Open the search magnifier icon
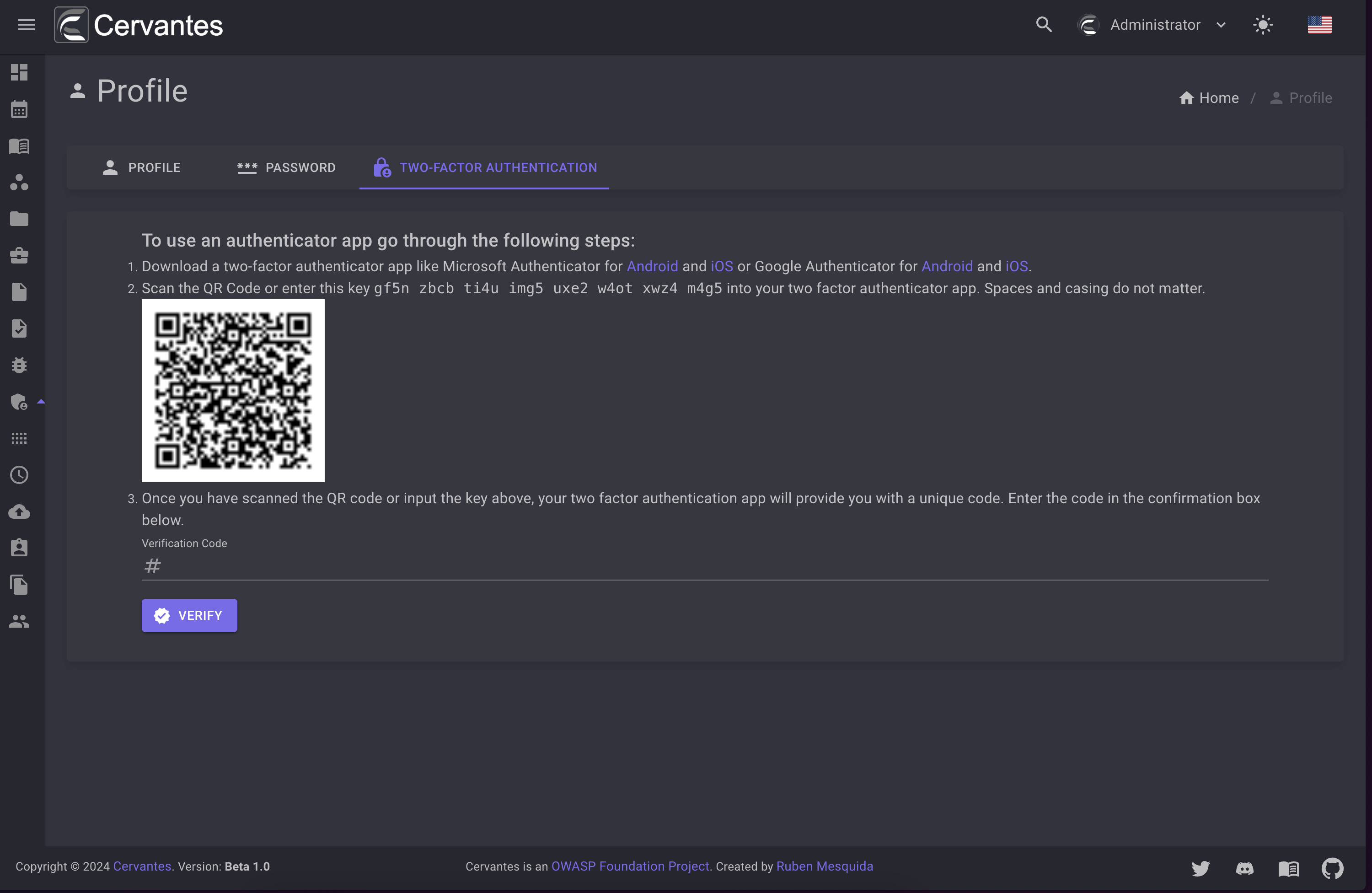Screen dimensions: 1372x893 pyautogui.click(x=1044, y=25)
